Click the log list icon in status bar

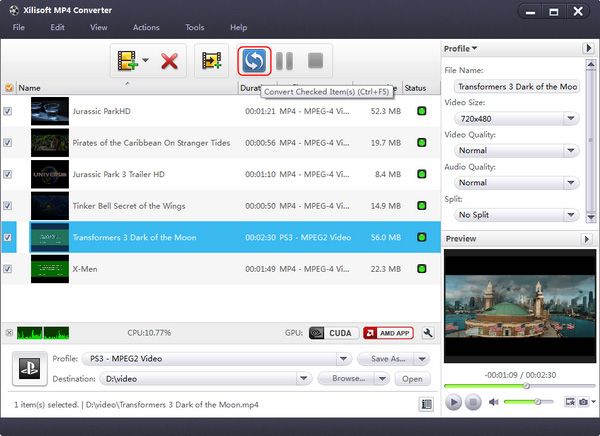pyautogui.click(x=426, y=404)
